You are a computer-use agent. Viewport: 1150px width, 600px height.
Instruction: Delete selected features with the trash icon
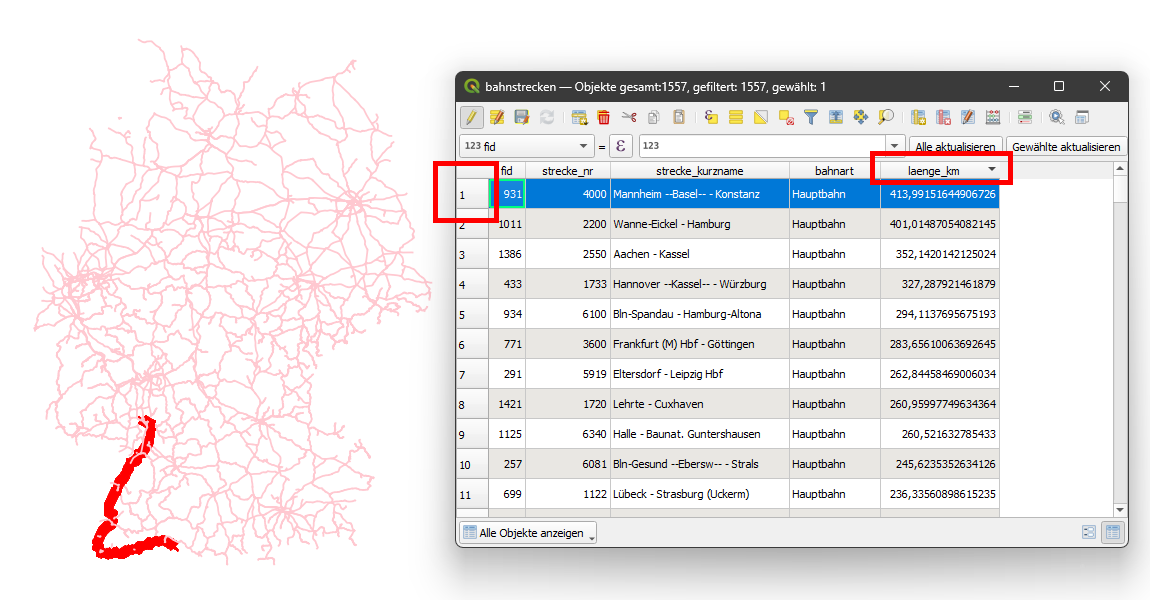604,117
